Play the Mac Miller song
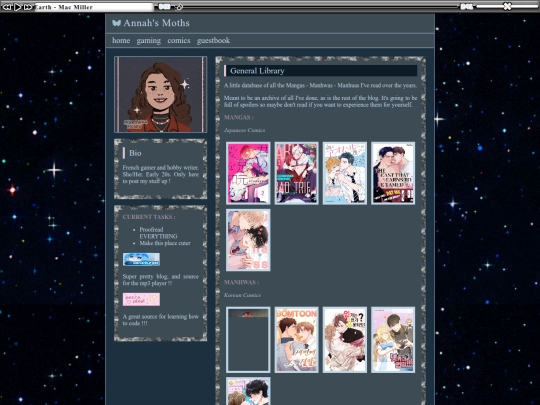Viewport: 540px width, 405px height. (17, 7)
